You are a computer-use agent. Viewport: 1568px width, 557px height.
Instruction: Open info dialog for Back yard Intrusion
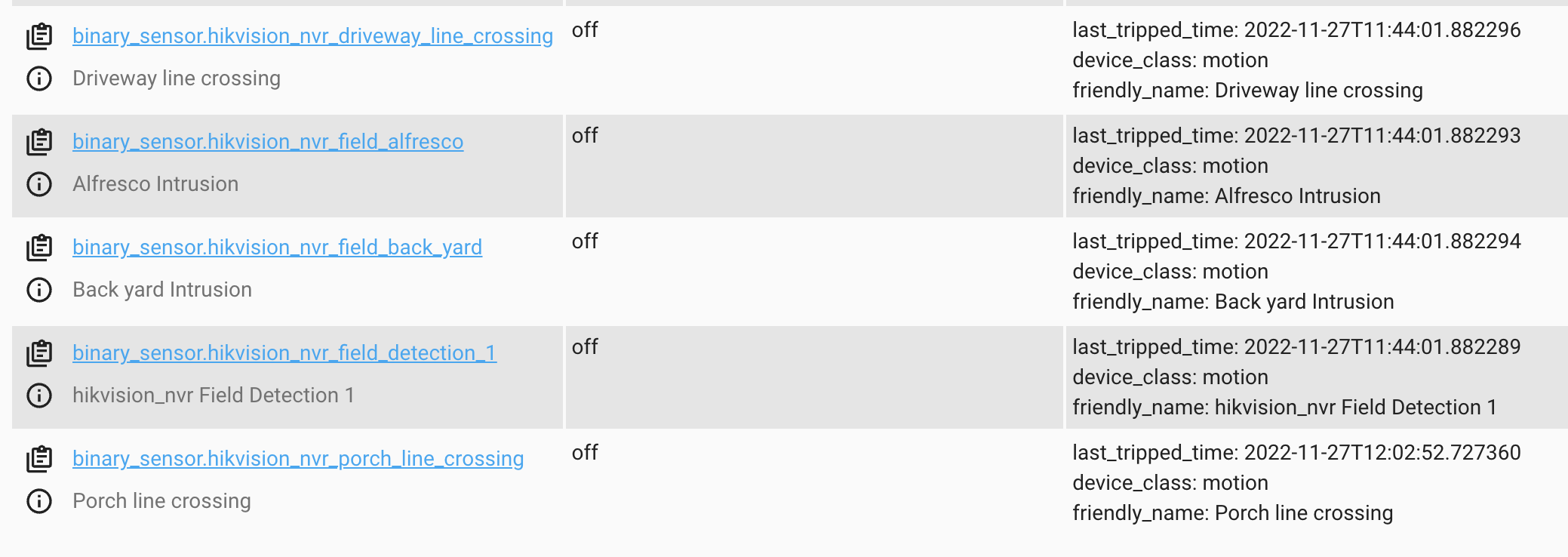38,289
